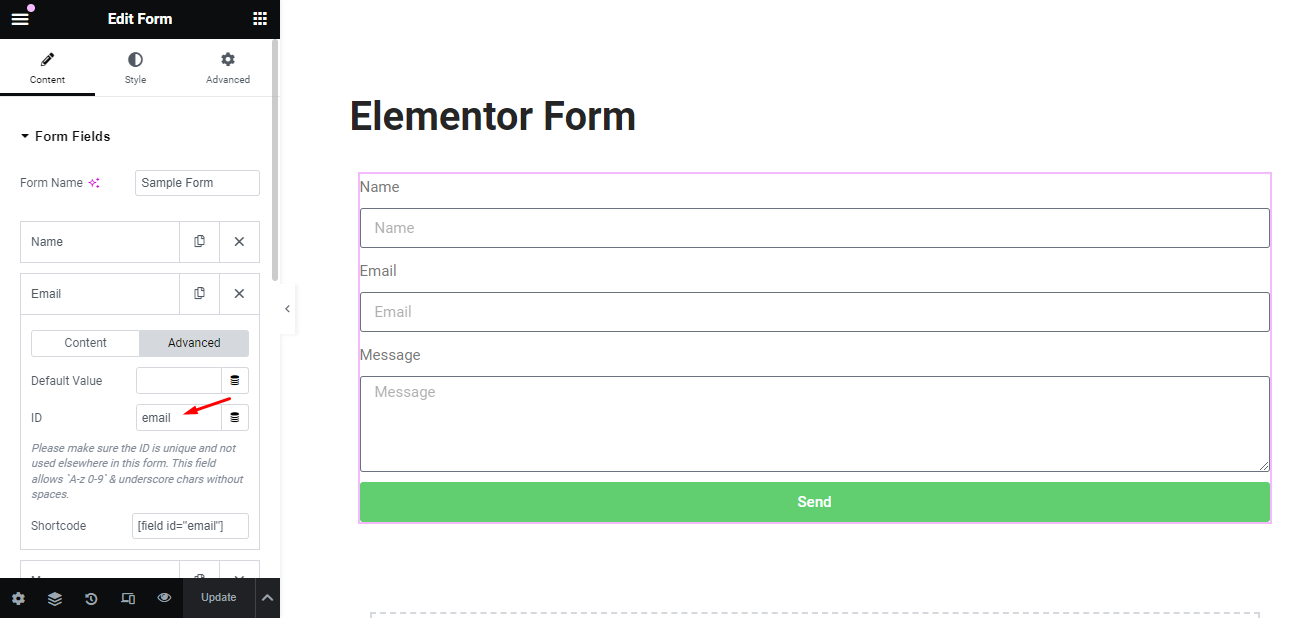Switch Email field to Content toggle
The width and height of the screenshot is (1311, 618).
tap(86, 343)
